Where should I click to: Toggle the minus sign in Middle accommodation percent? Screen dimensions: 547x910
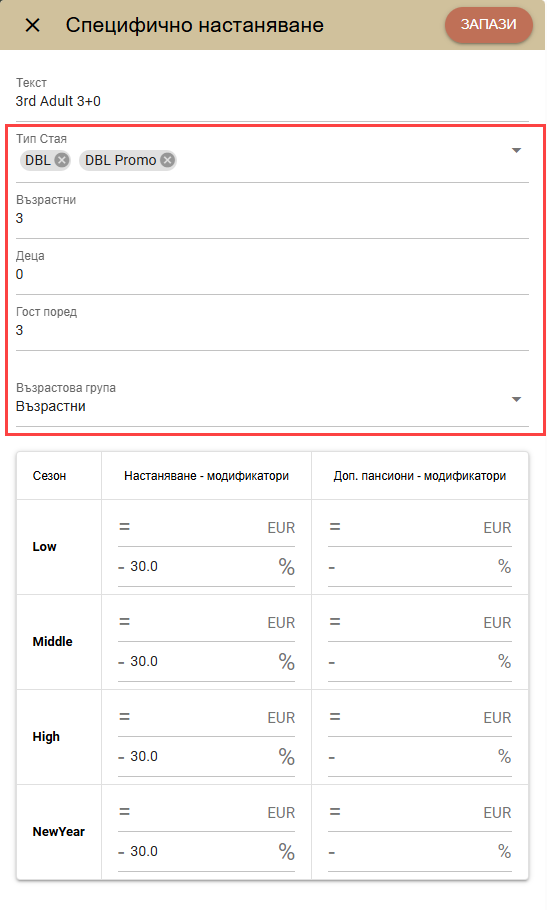[x=121, y=662]
